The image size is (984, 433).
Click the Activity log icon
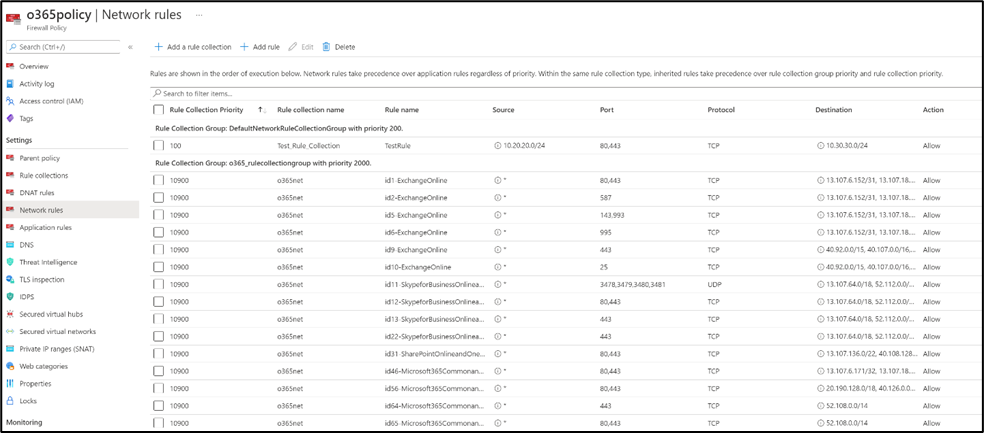pyautogui.click(x=11, y=84)
